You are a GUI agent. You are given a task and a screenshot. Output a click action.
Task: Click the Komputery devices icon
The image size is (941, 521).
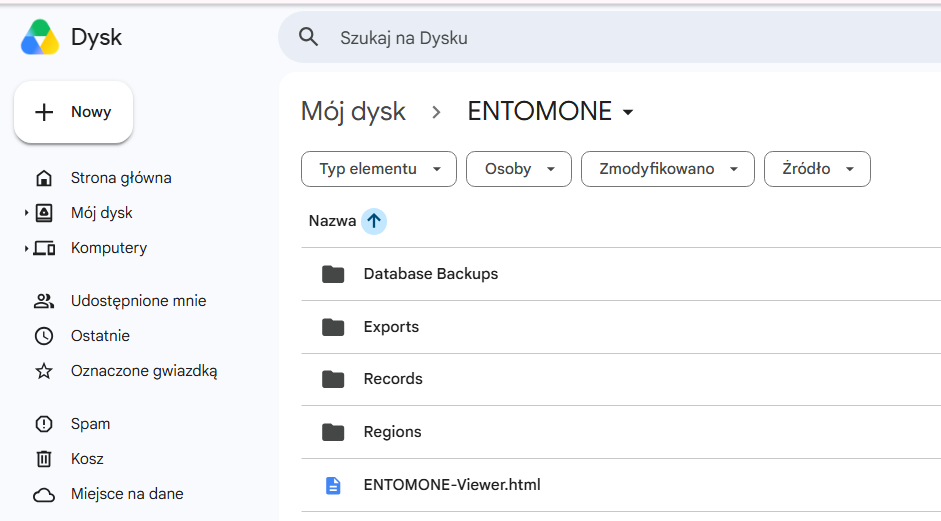tap(44, 248)
